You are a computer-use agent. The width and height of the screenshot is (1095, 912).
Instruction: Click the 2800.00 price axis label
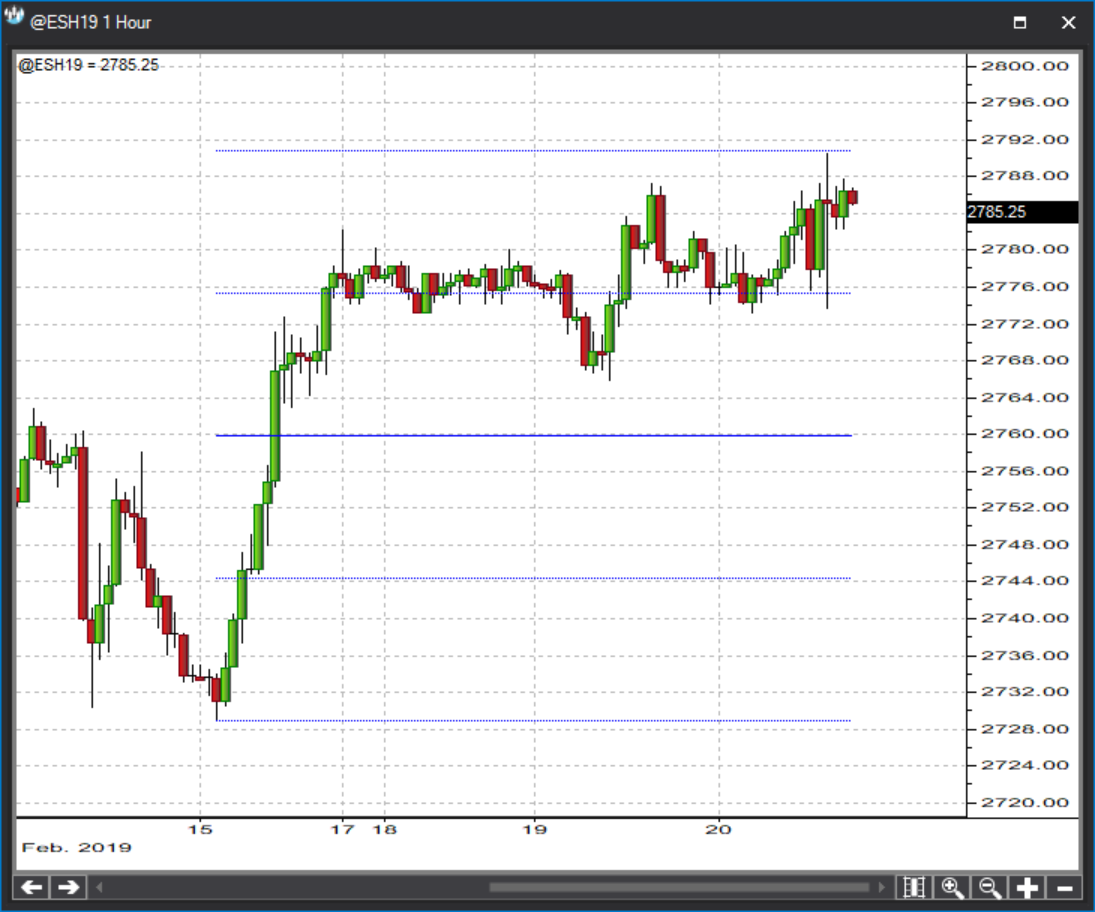[1024, 66]
